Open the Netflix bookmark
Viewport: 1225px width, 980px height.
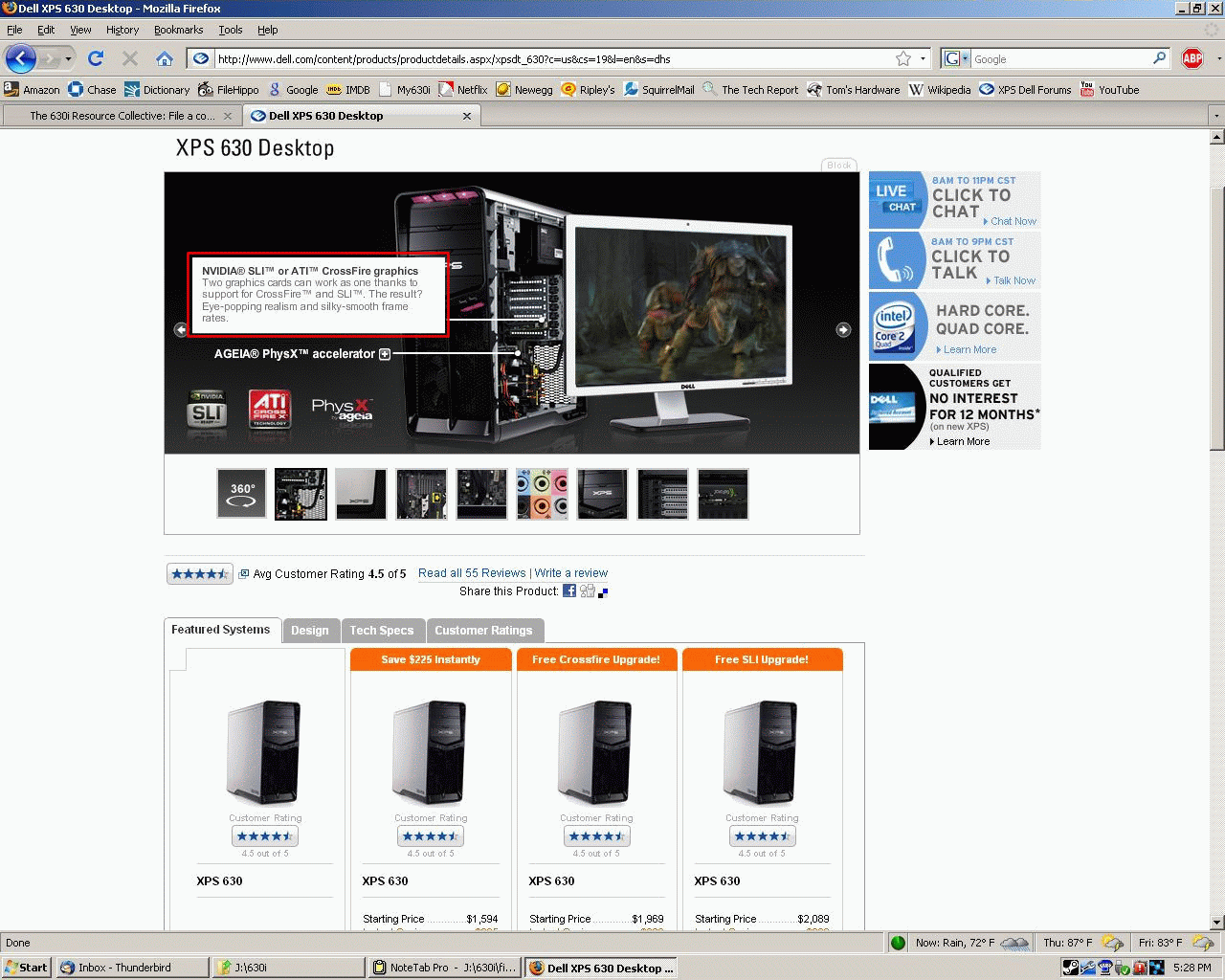tap(463, 89)
